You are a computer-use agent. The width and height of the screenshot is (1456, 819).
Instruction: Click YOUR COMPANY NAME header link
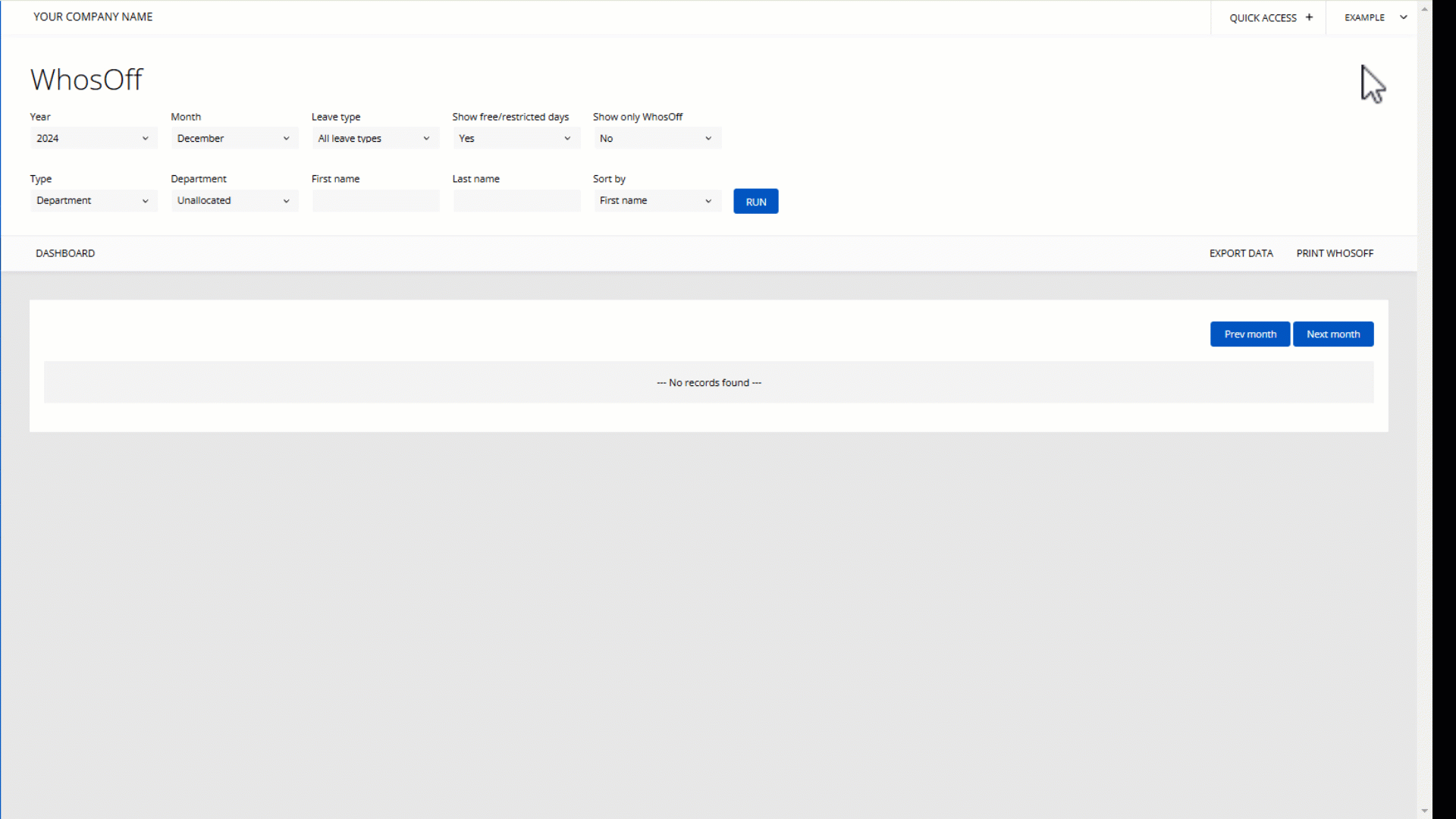pyautogui.click(x=93, y=17)
